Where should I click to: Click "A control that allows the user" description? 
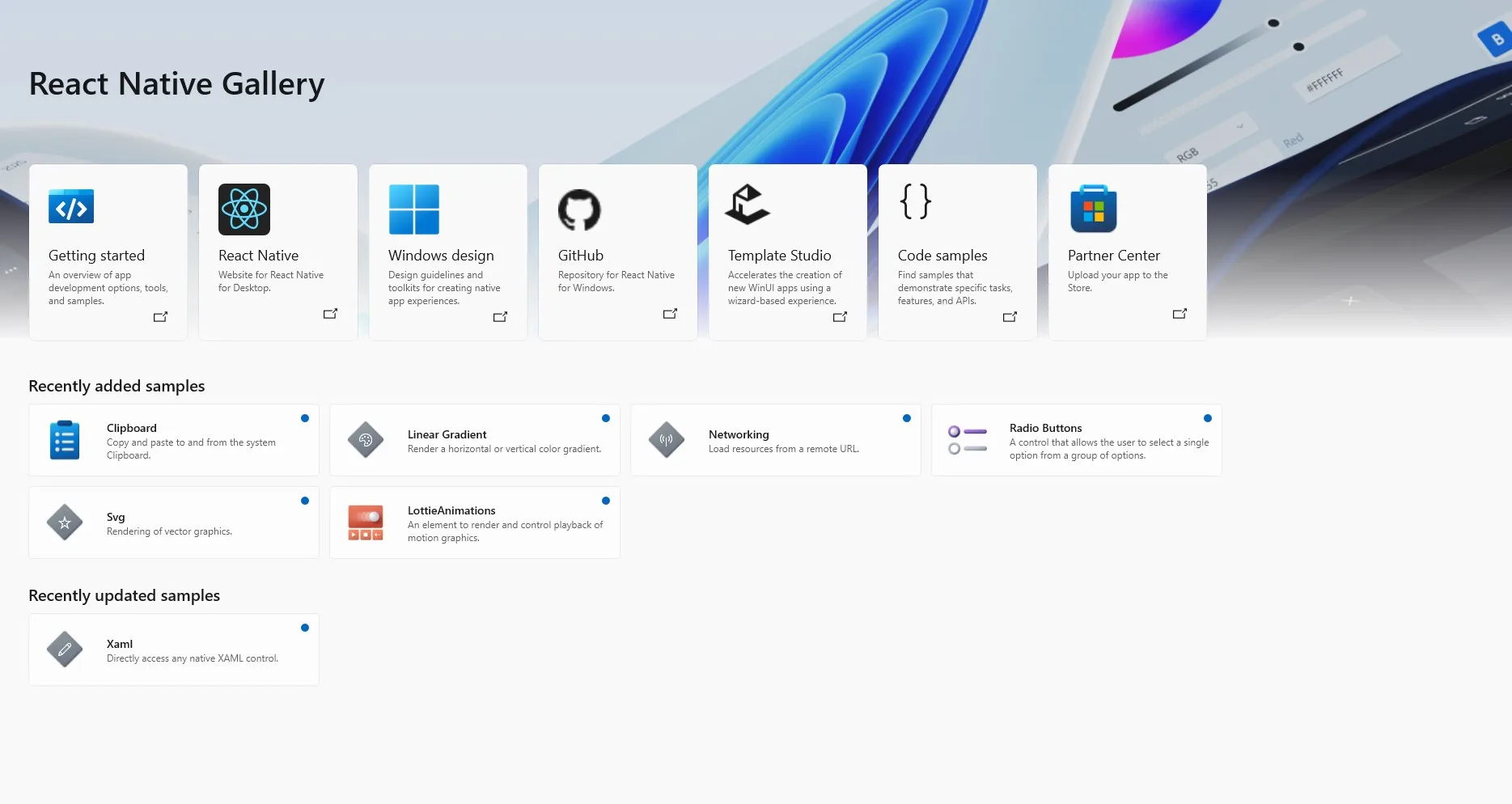1109,449
